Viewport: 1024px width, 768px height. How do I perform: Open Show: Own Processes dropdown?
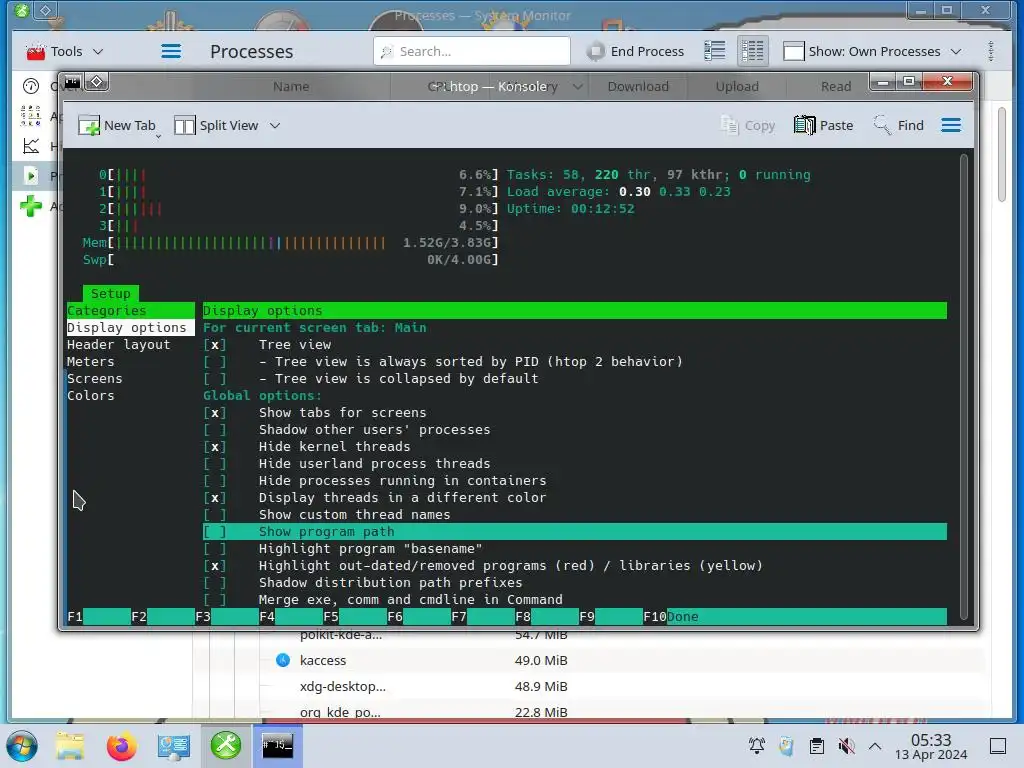click(x=872, y=51)
